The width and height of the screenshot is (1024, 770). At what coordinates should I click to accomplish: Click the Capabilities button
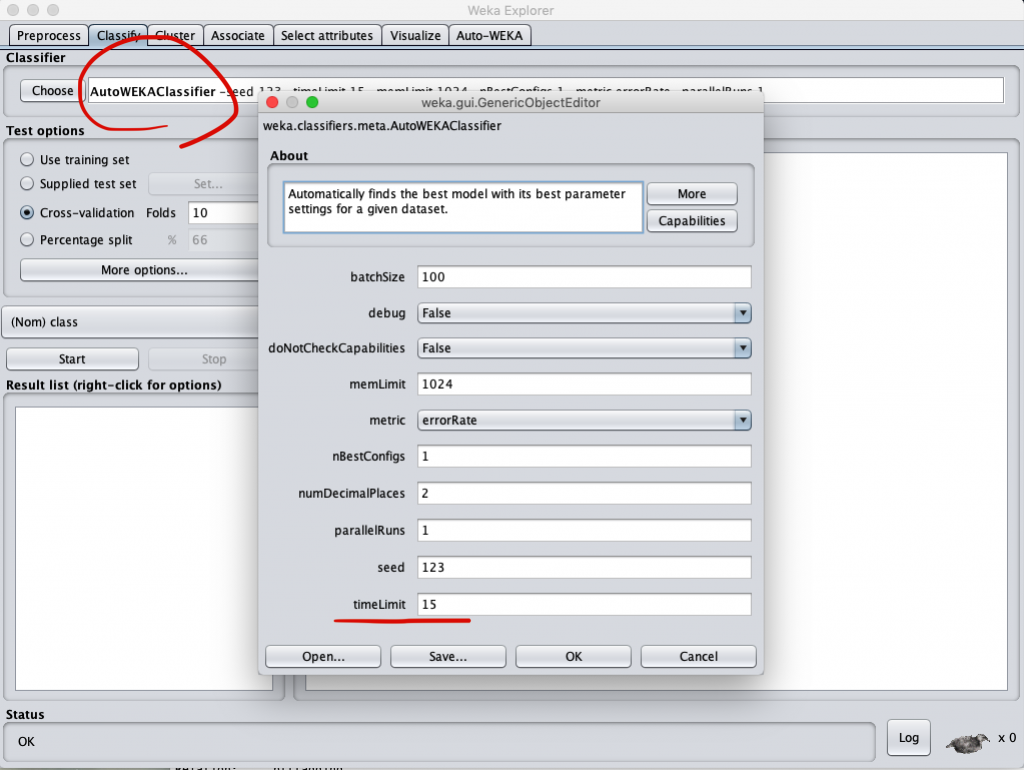click(x=692, y=221)
